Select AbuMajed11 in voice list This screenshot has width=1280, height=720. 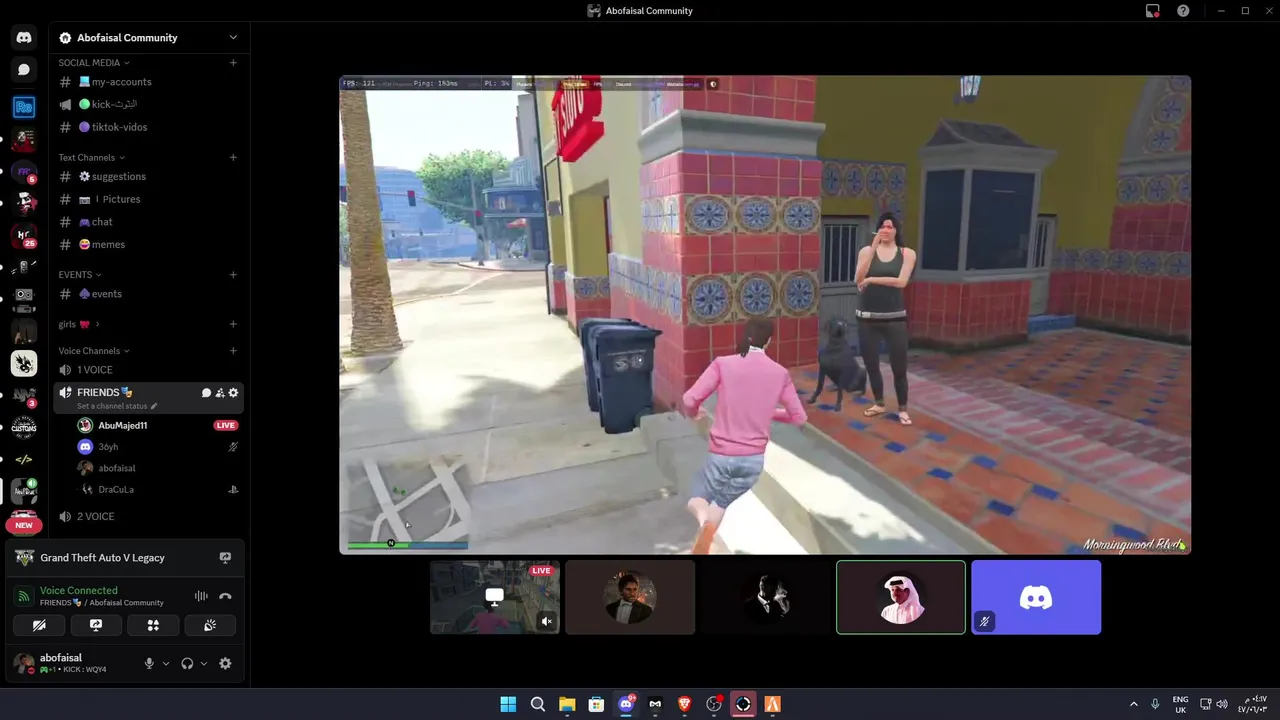click(158, 425)
